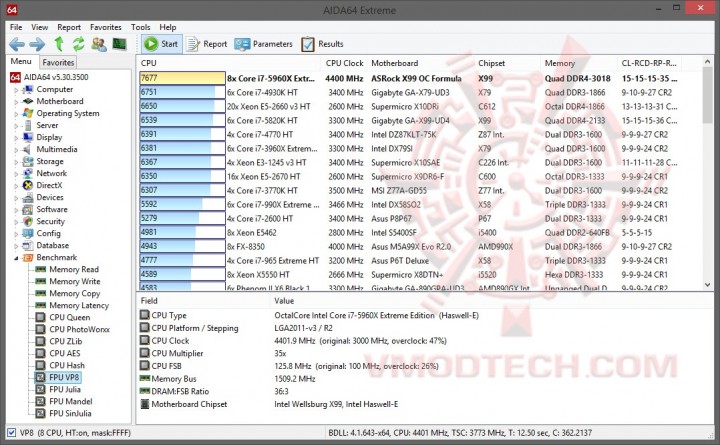The height and width of the screenshot is (445, 720).
Task: Expand the Storage tree node
Action: (x=16, y=162)
